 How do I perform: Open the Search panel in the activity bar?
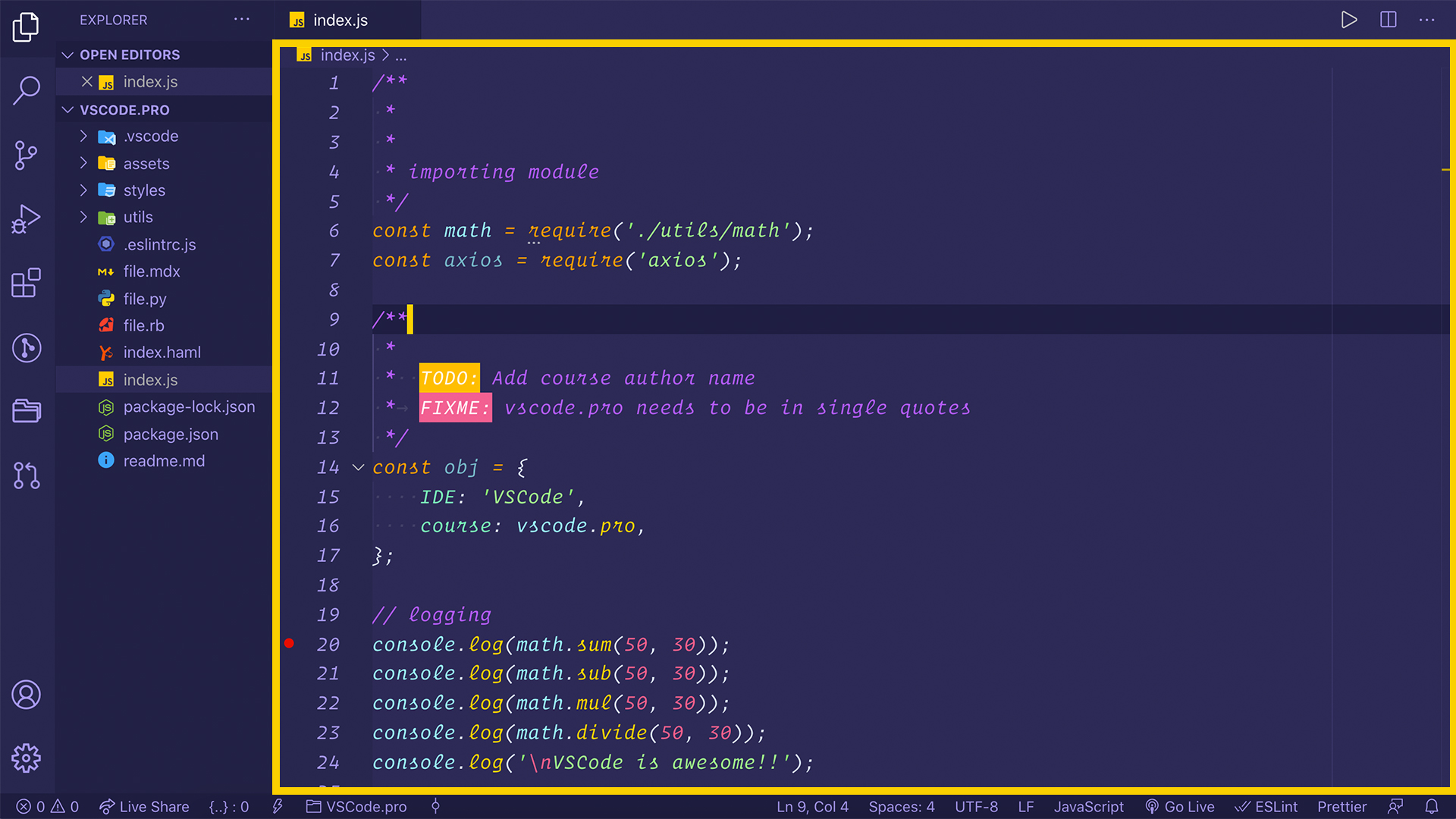(27, 90)
